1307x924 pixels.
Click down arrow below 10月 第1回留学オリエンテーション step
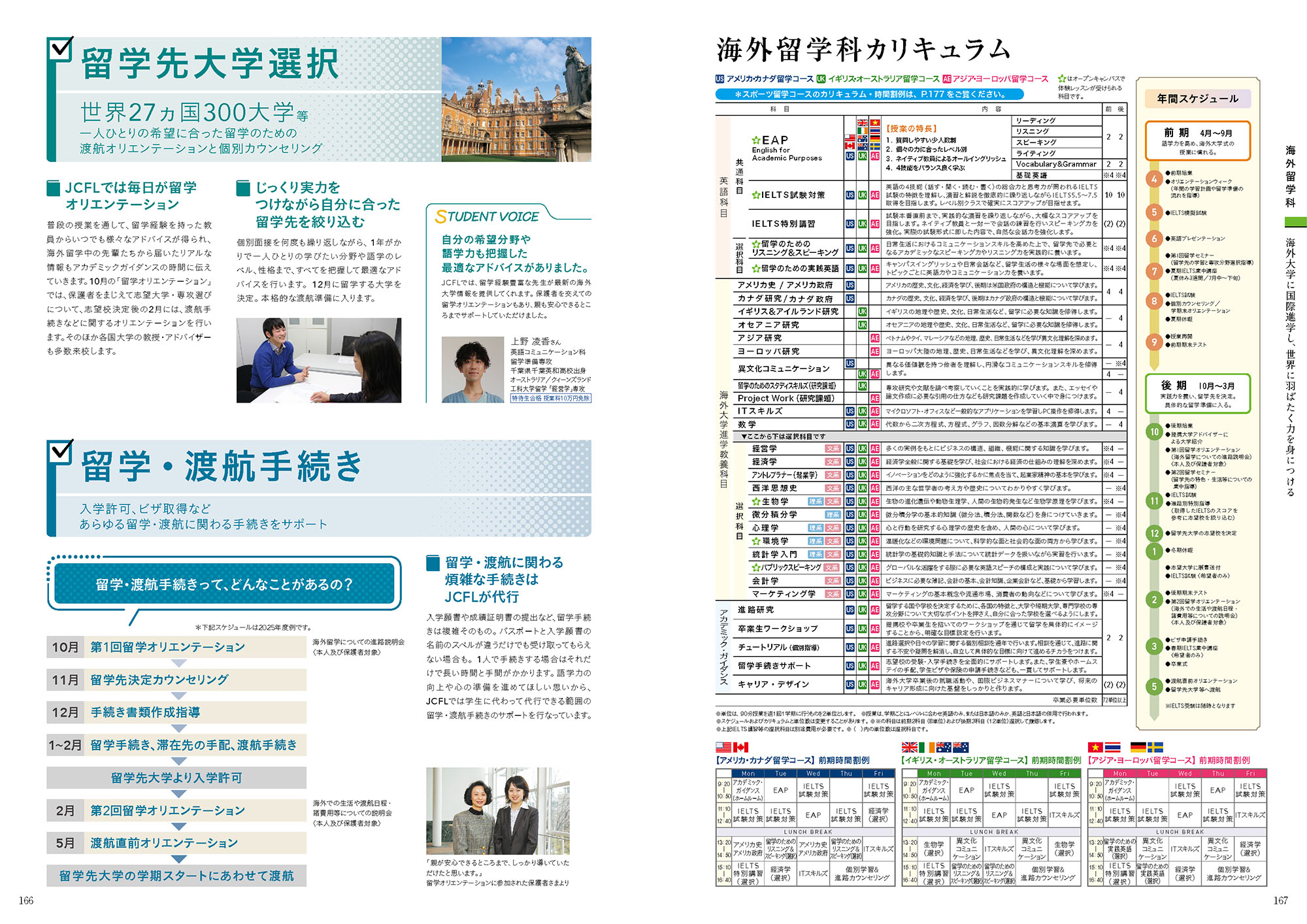coord(179,663)
